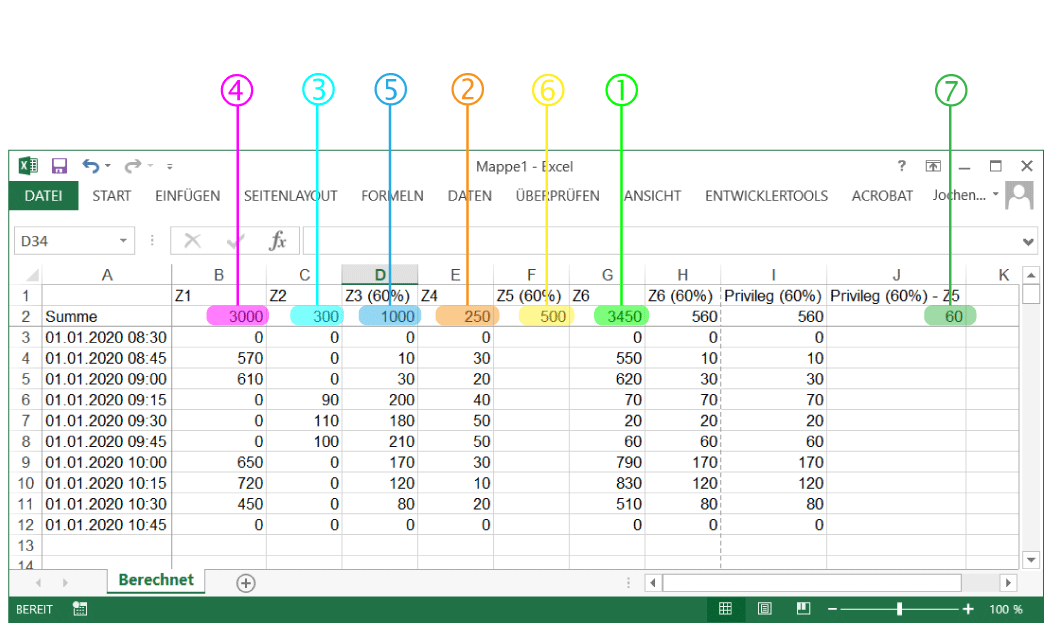Image resolution: width=1051 pixels, height=628 pixels.
Task: Select the Berechnet sheet tab
Action: (x=156, y=581)
